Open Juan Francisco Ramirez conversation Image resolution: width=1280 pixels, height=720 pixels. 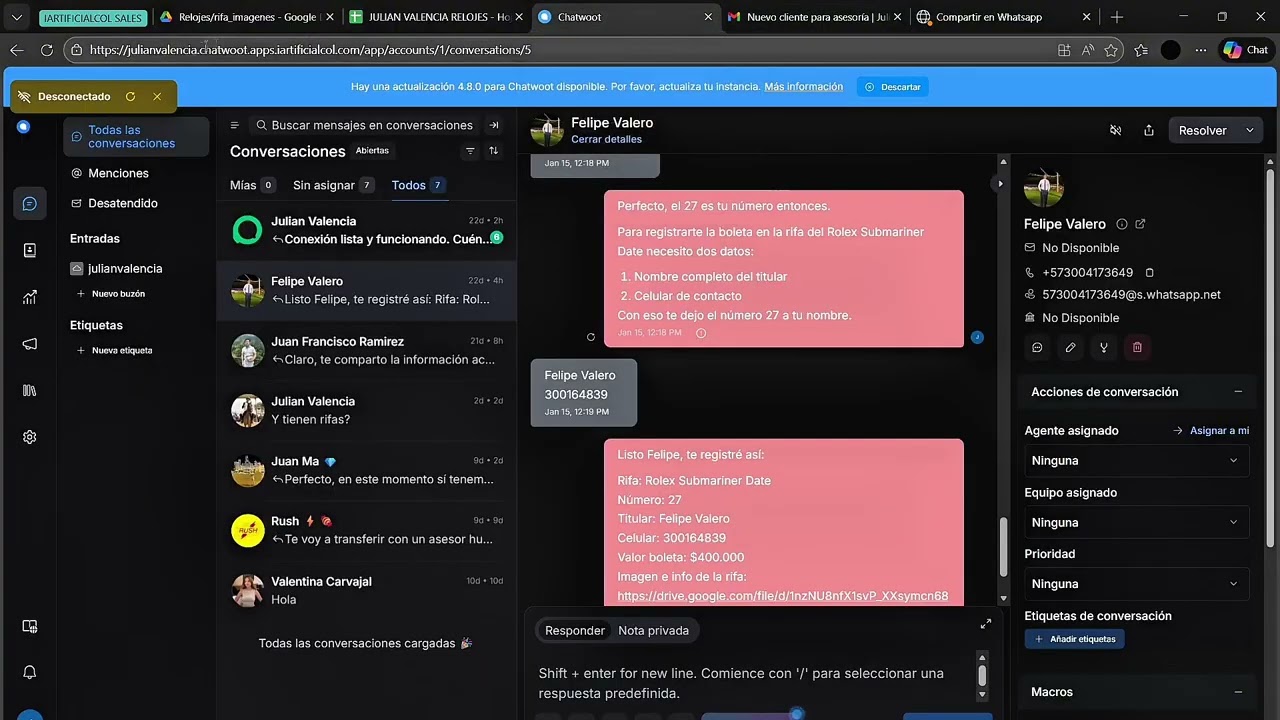[x=367, y=351]
